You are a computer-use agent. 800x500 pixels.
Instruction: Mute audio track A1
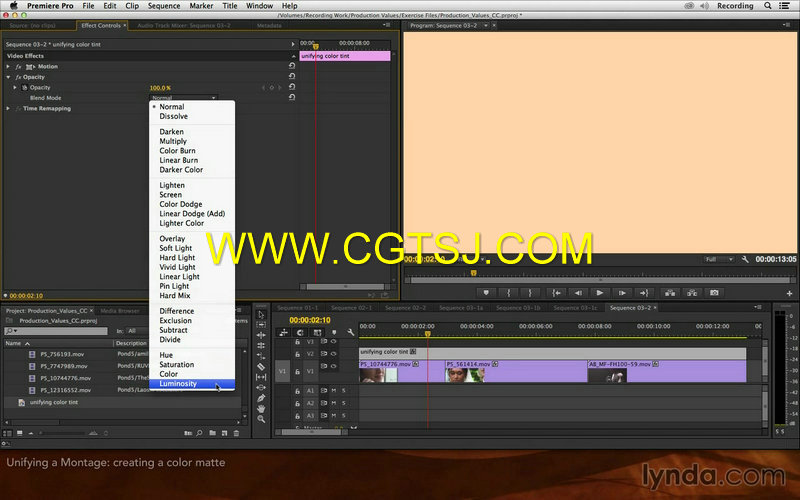click(334, 390)
